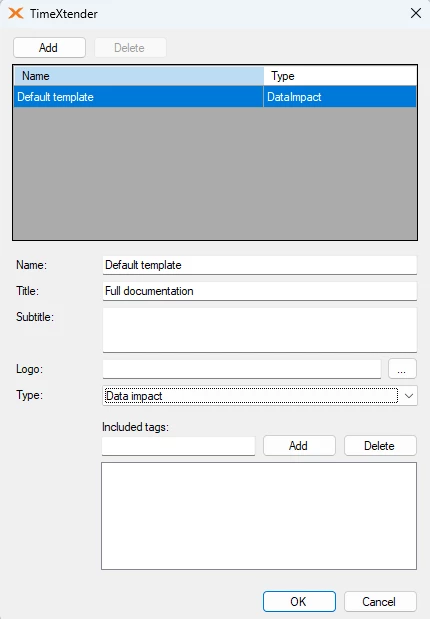This screenshot has height=619, width=430.
Task: Click the empty gray area of template list
Action: (x=215, y=173)
